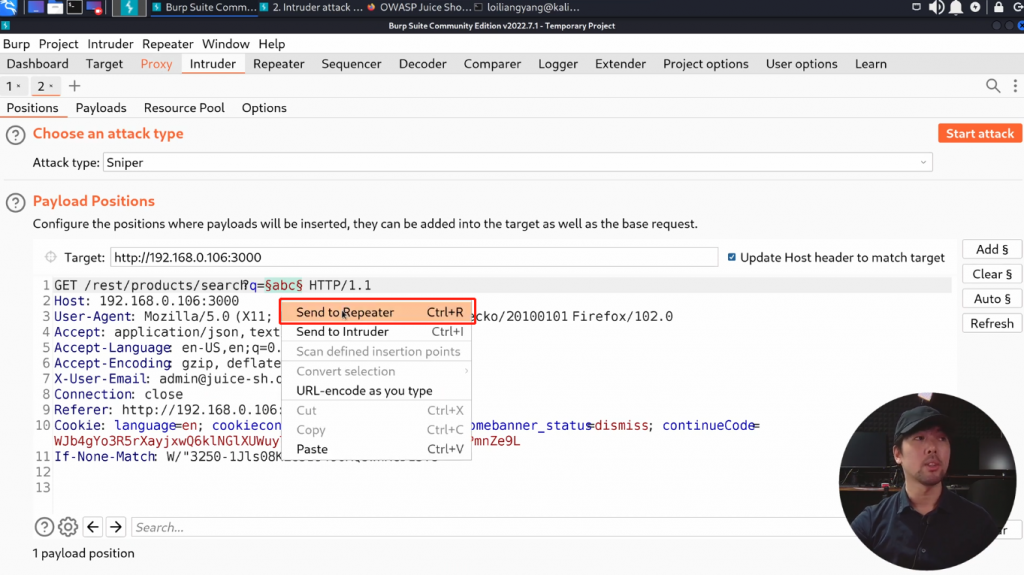Open the Window menu

[225, 44]
